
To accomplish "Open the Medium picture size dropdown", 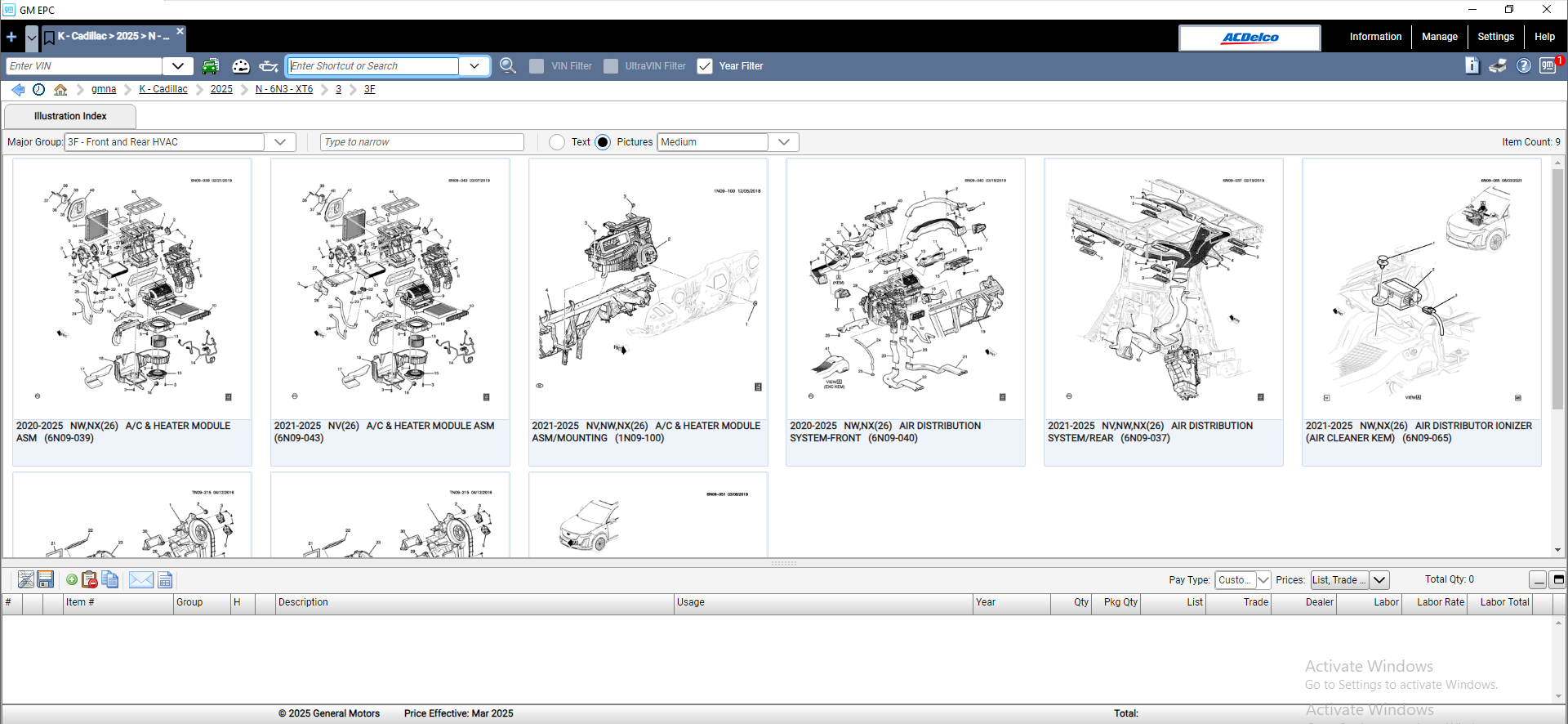I will pyautogui.click(x=784, y=142).
